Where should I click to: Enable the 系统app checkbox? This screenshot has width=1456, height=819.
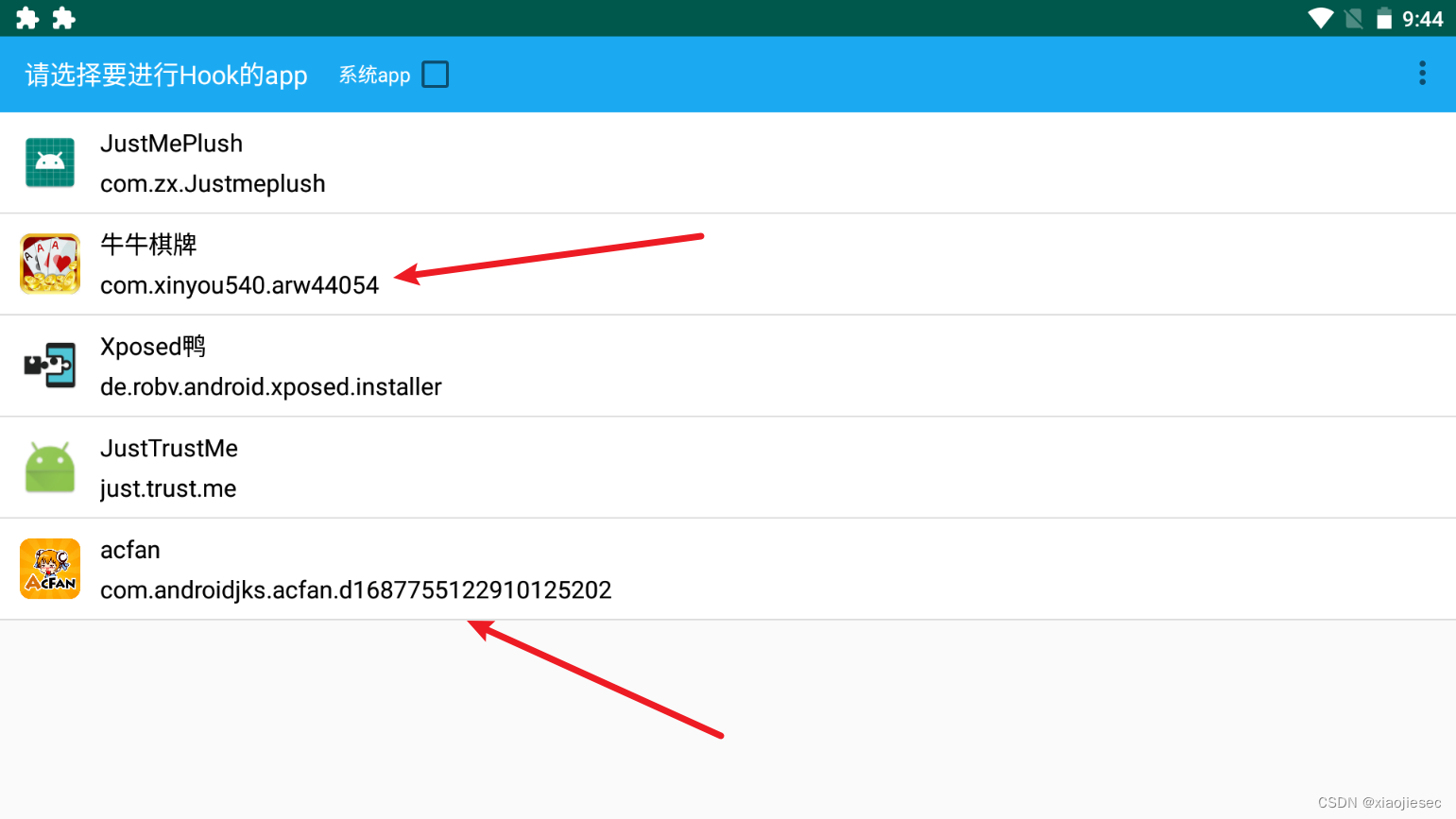(x=436, y=74)
